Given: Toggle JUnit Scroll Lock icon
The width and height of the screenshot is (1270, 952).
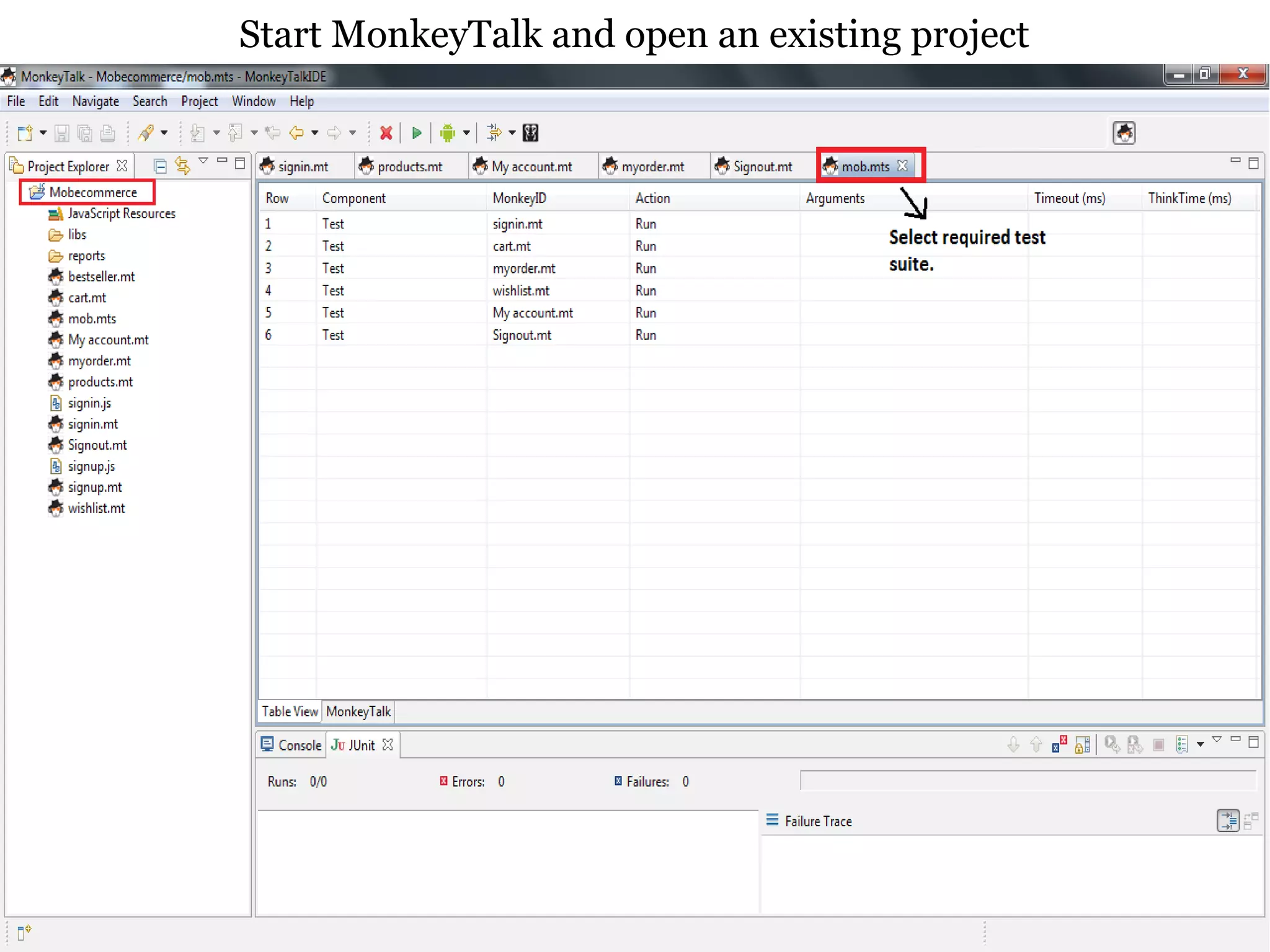Looking at the screenshot, I should tap(1083, 744).
